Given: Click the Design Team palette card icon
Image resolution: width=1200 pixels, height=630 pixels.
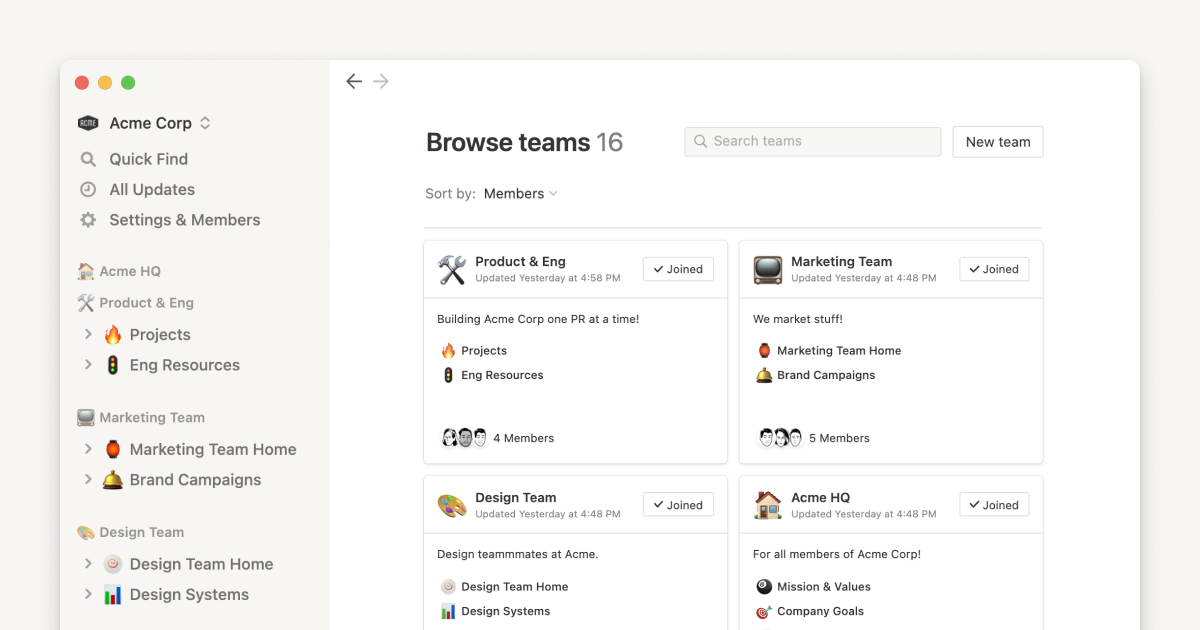Looking at the screenshot, I should (452, 506).
